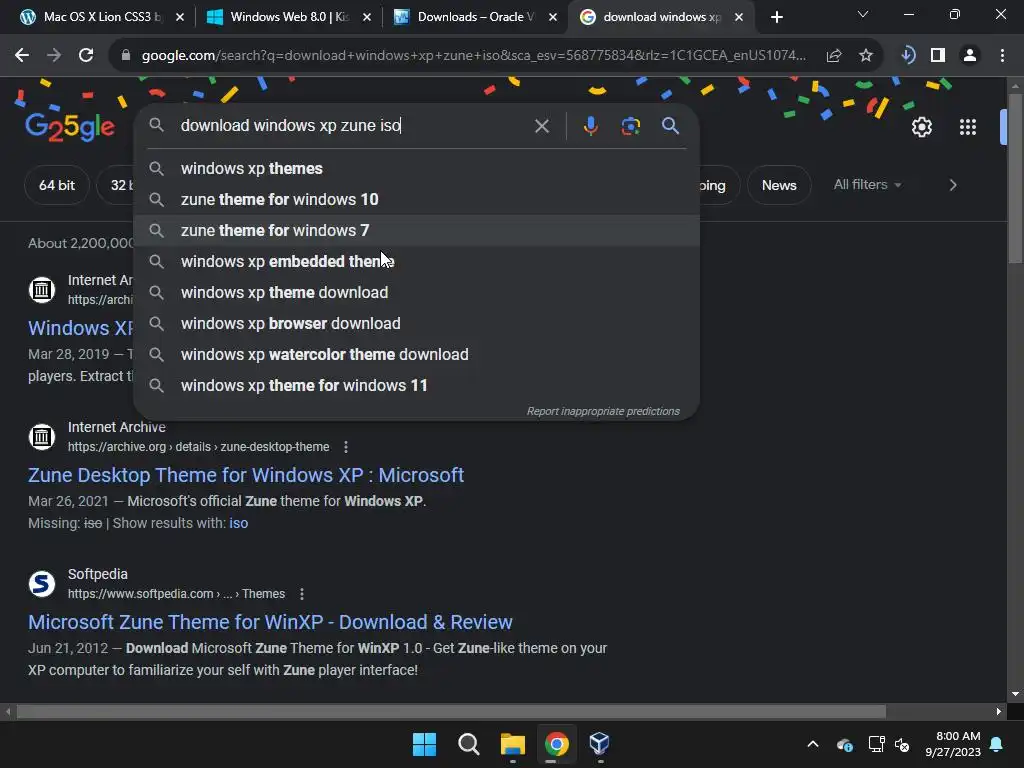This screenshot has width=1024, height=768.
Task: Open the tab search dropdown arrow
Action: point(863,14)
